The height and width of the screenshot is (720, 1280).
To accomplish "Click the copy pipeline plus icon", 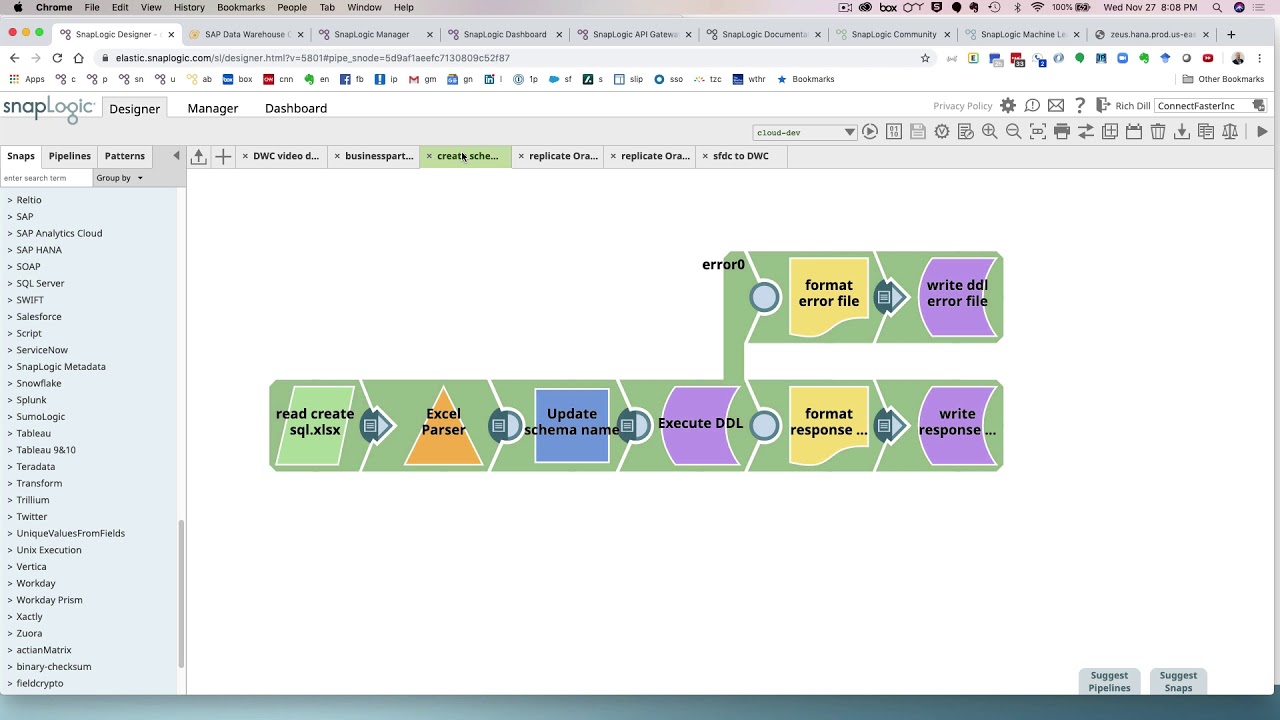I will [1110, 132].
